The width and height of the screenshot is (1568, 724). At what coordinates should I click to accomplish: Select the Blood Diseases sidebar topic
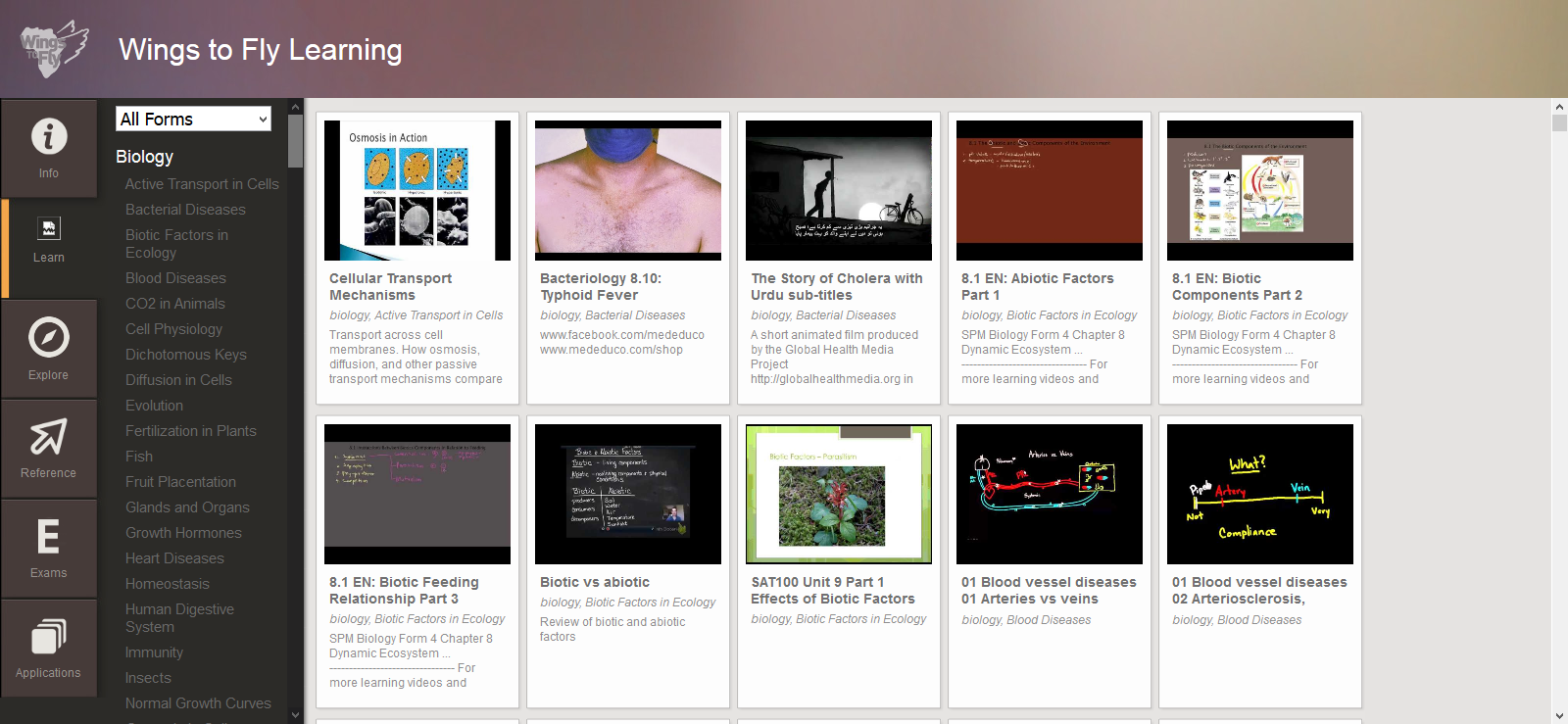[175, 278]
